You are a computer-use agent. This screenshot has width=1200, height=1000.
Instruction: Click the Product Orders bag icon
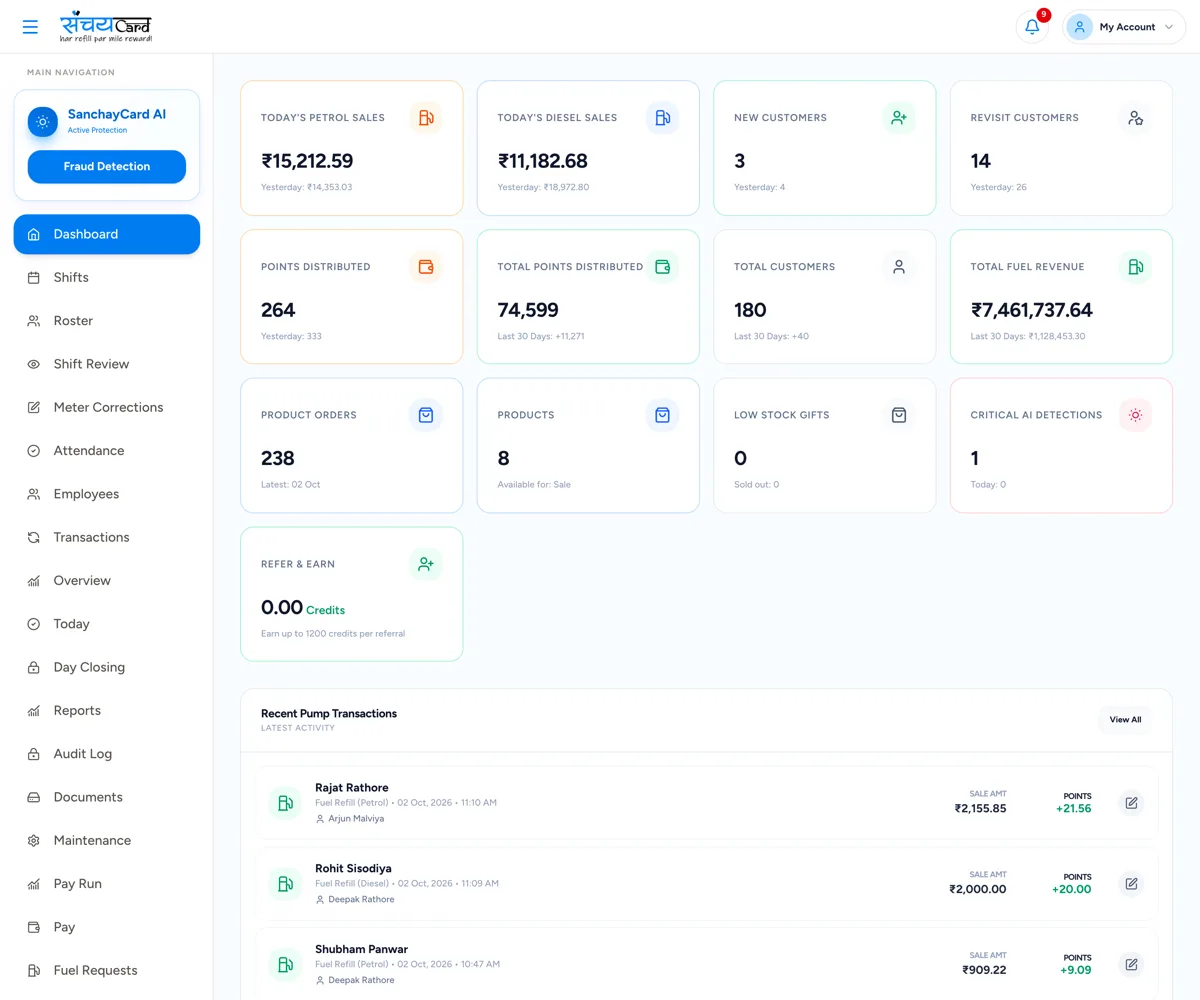[x=426, y=415]
